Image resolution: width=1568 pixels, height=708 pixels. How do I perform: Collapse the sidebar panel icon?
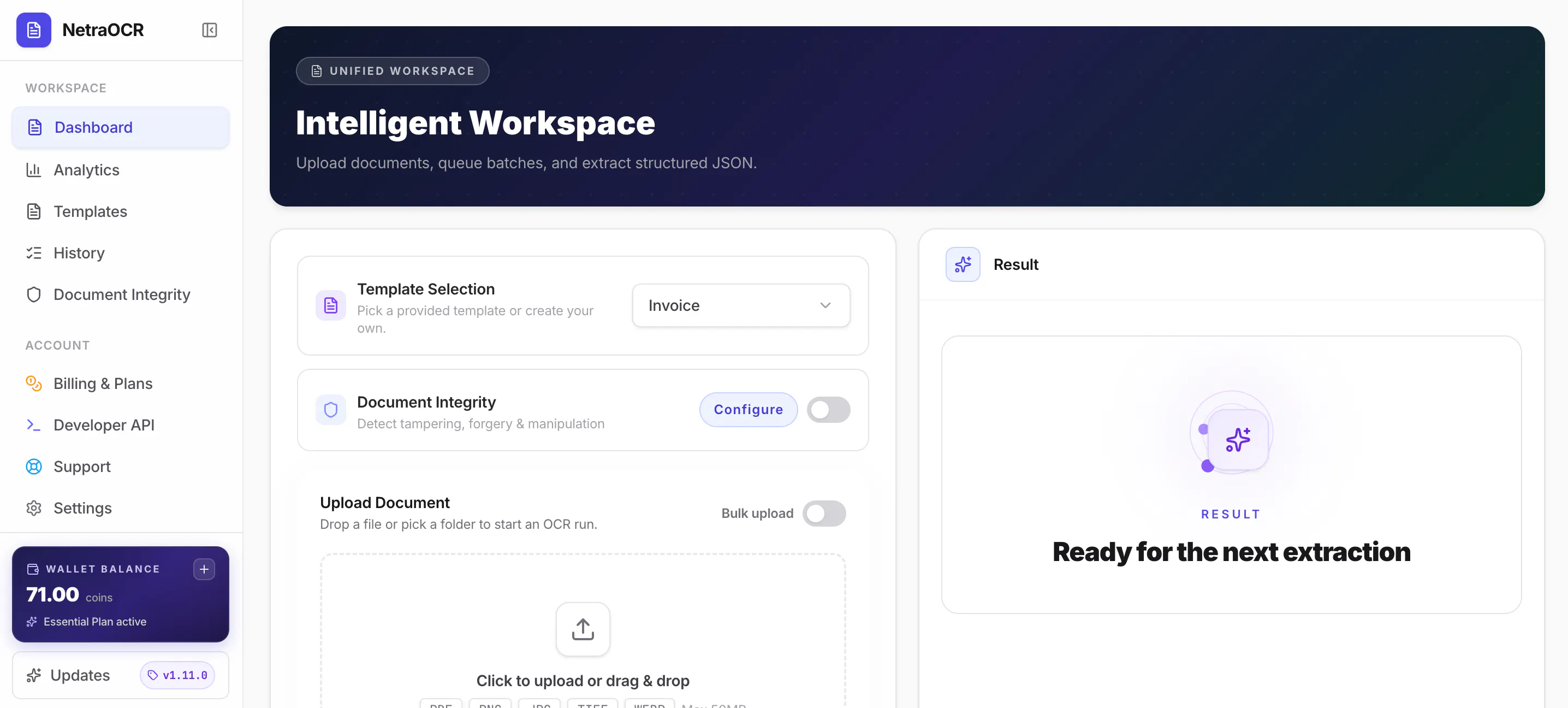(210, 30)
